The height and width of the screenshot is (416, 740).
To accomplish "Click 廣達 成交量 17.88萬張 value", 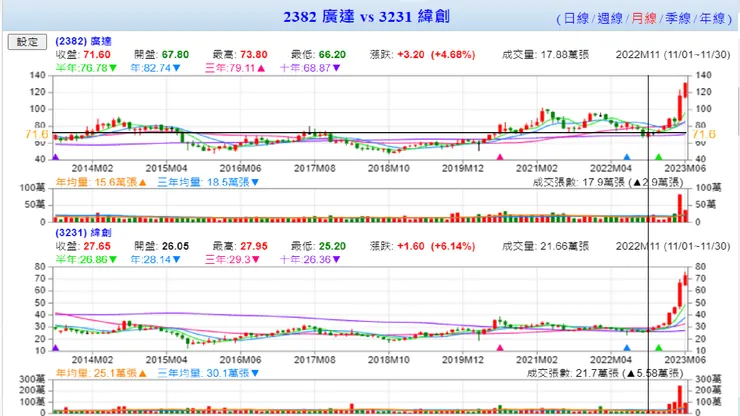I will 564,55.
